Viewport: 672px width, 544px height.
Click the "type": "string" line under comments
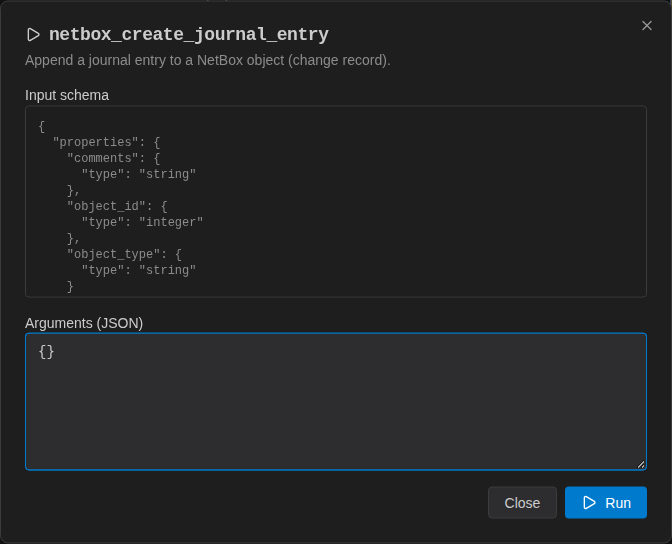pyautogui.click(x=138, y=174)
